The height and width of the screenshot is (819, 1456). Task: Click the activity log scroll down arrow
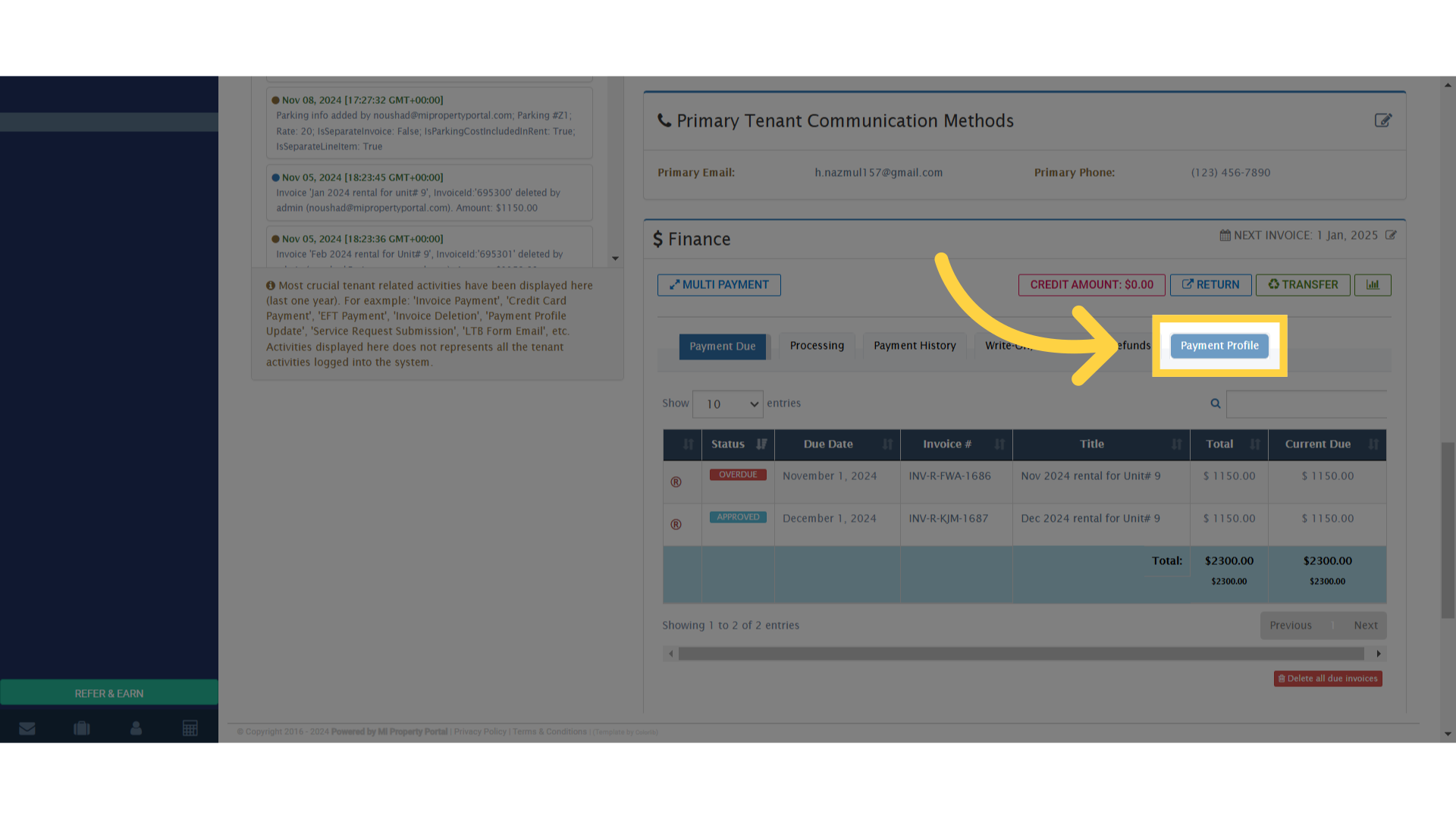point(615,259)
